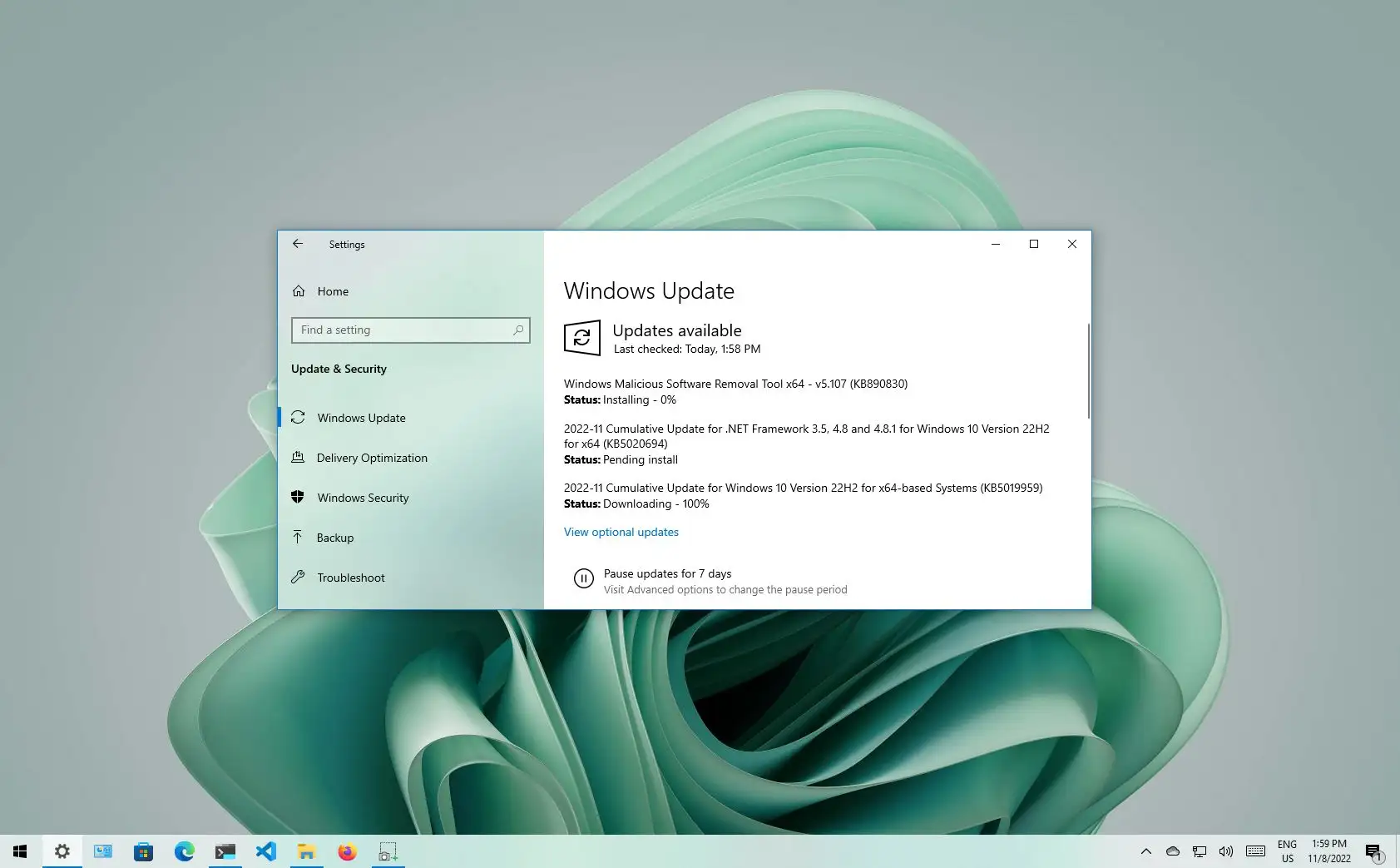Launch Microsoft Edge from the taskbar
Viewport: 1400px width, 868px height.
tap(184, 851)
